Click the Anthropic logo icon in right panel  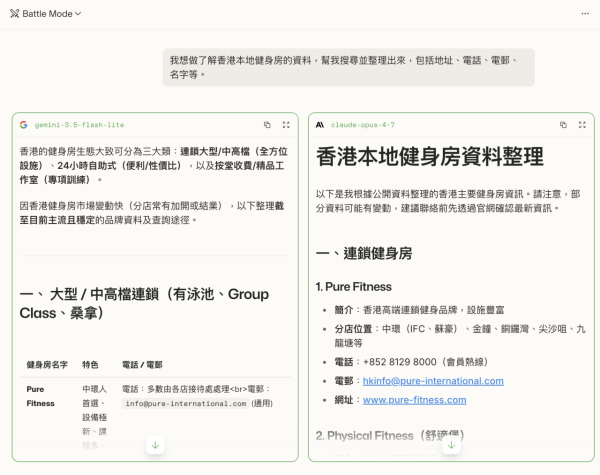320,125
